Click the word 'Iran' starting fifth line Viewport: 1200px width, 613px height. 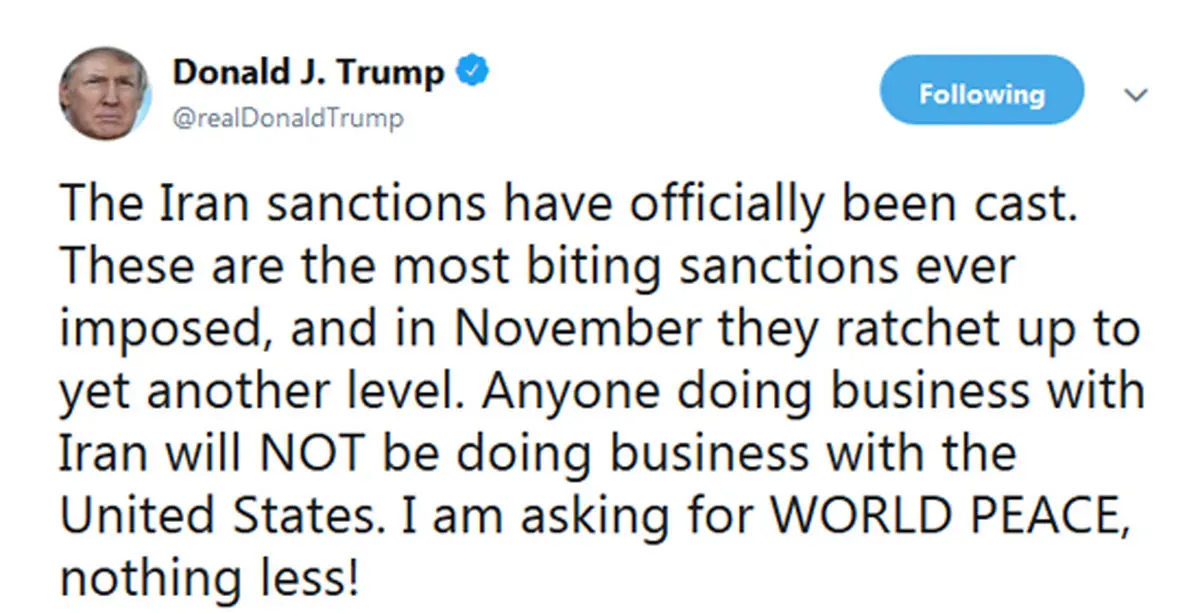click(x=101, y=454)
